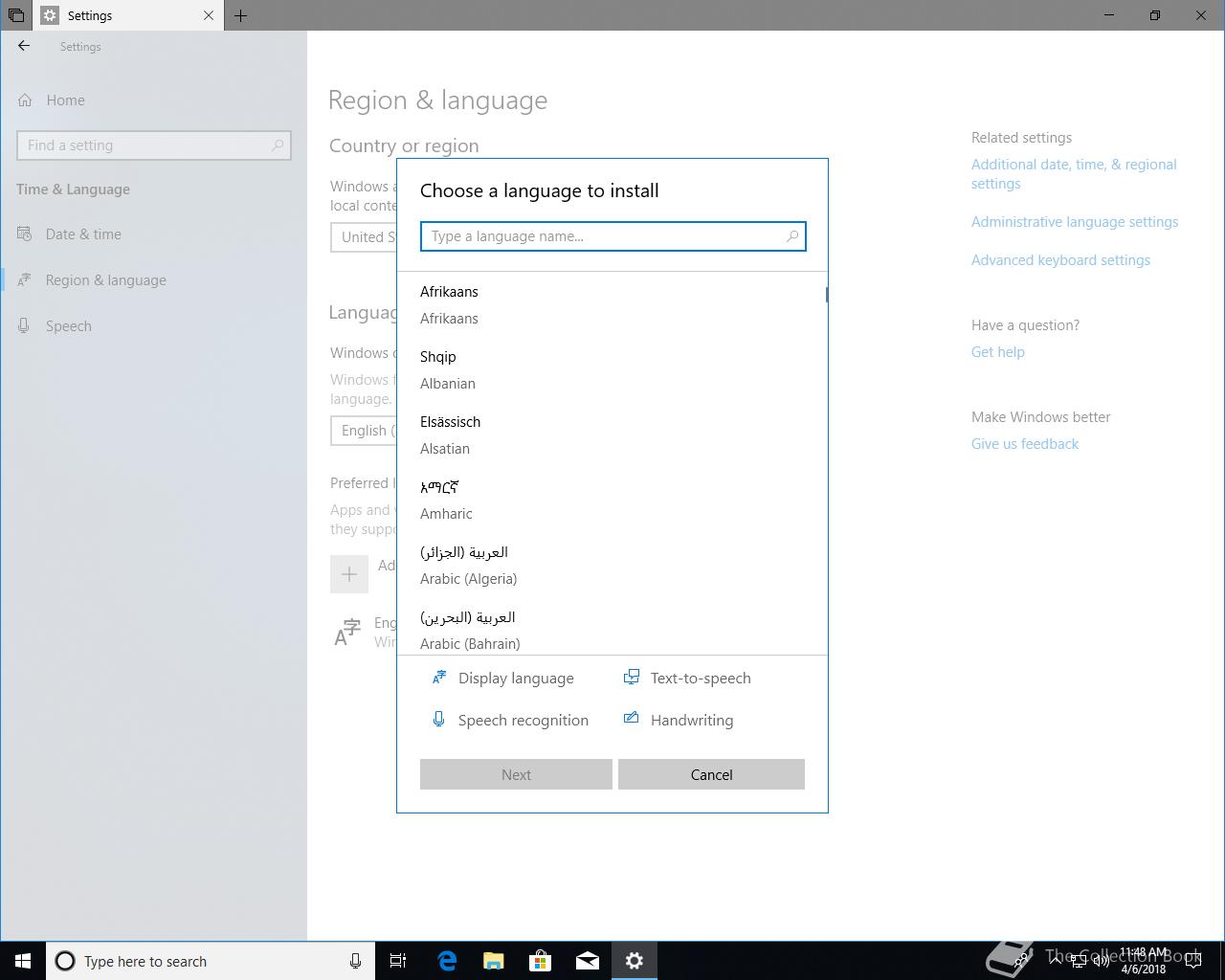
Task: Click the Region & language sidebar icon
Action: (25, 279)
